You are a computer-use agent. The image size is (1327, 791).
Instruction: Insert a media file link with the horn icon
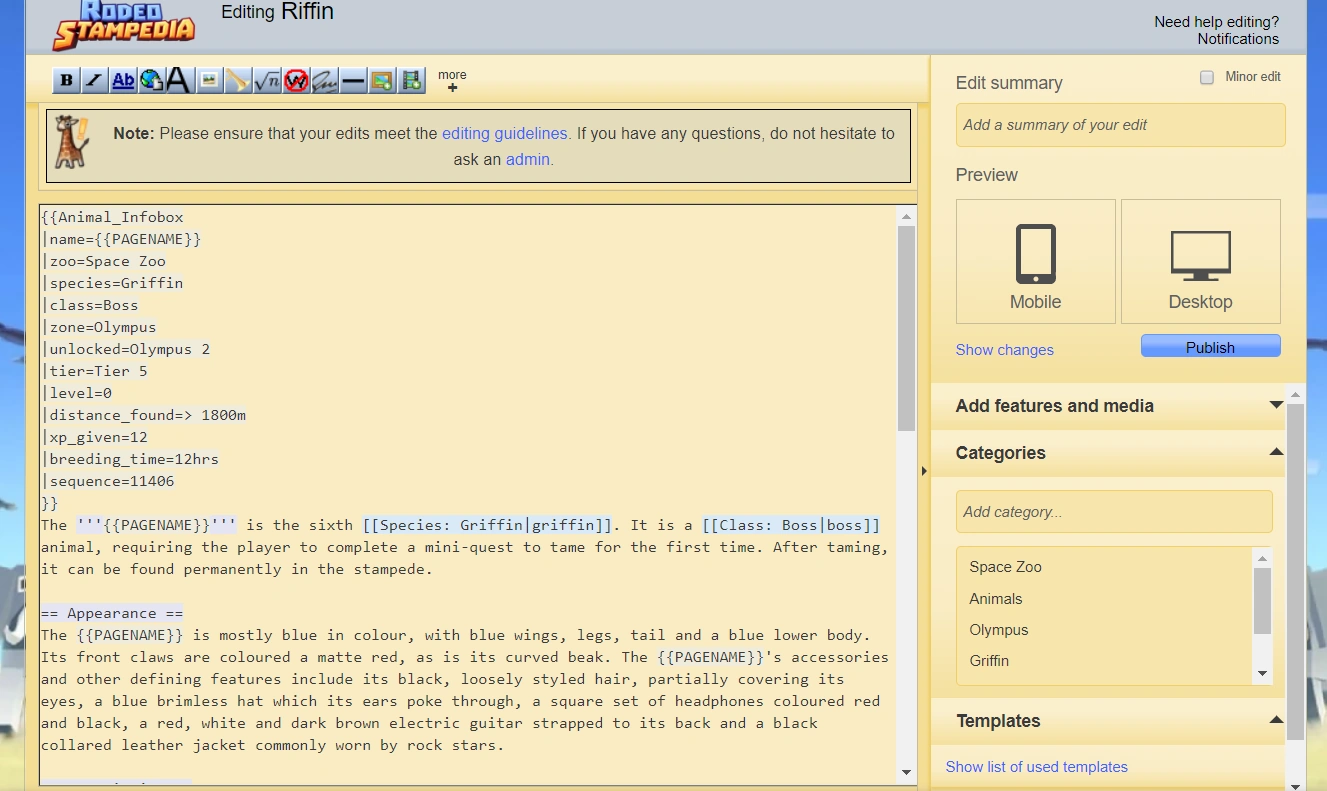click(238, 81)
